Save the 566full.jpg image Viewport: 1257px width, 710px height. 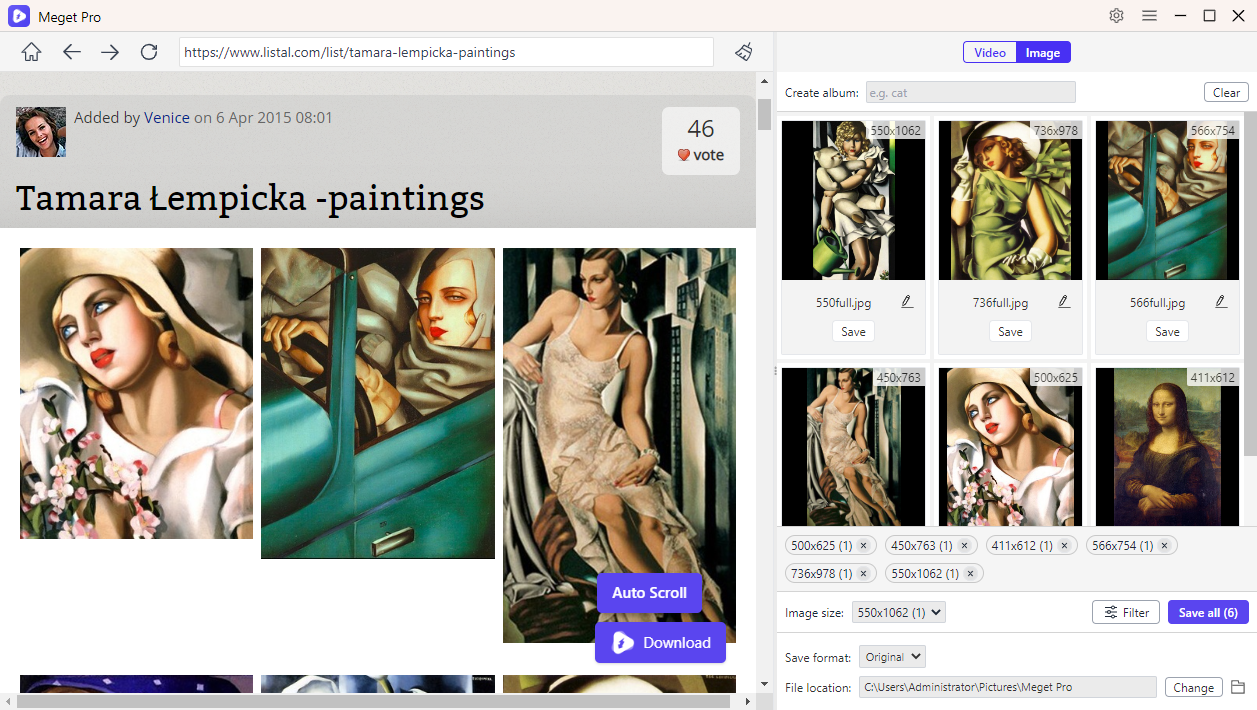click(1167, 331)
